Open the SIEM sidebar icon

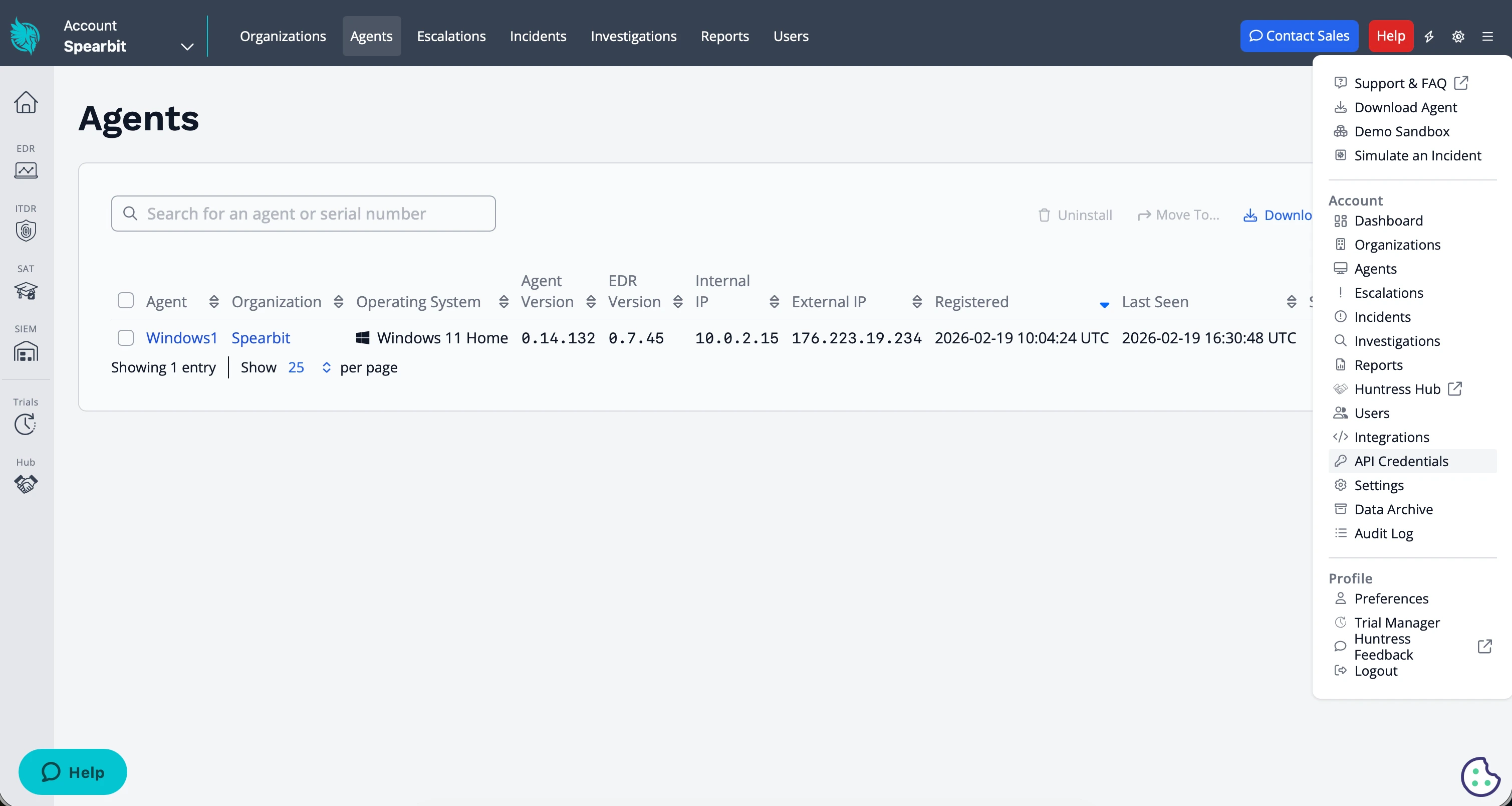click(x=26, y=351)
